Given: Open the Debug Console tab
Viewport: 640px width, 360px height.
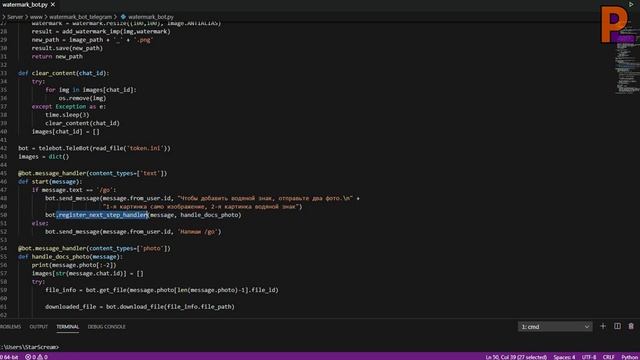Looking at the screenshot, I should (107, 327).
